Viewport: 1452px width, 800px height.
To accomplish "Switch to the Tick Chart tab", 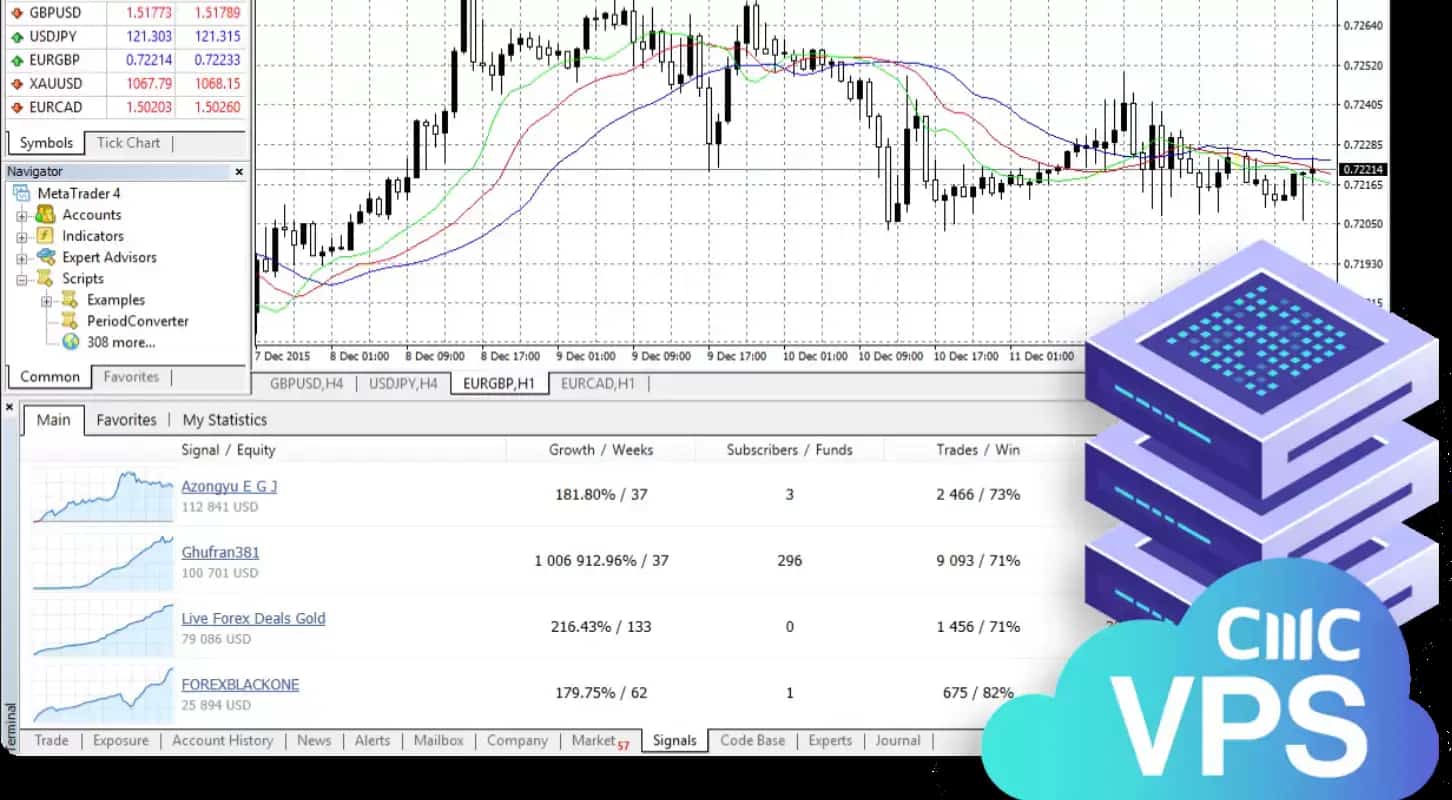I will click(x=128, y=143).
